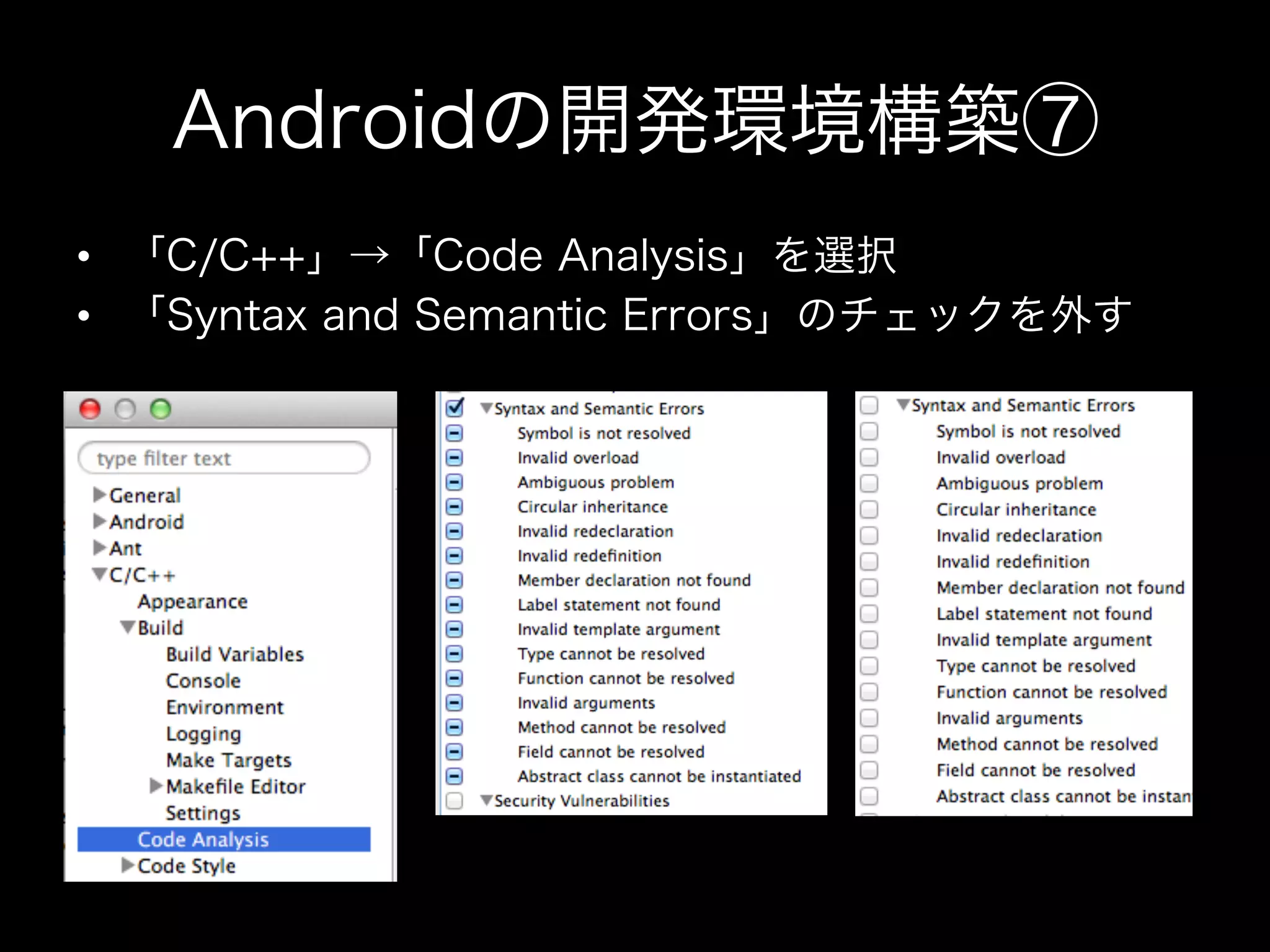The width and height of the screenshot is (1270, 952).
Task: Check Invalid redeclaration in unchecked list
Action: pos(869,535)
